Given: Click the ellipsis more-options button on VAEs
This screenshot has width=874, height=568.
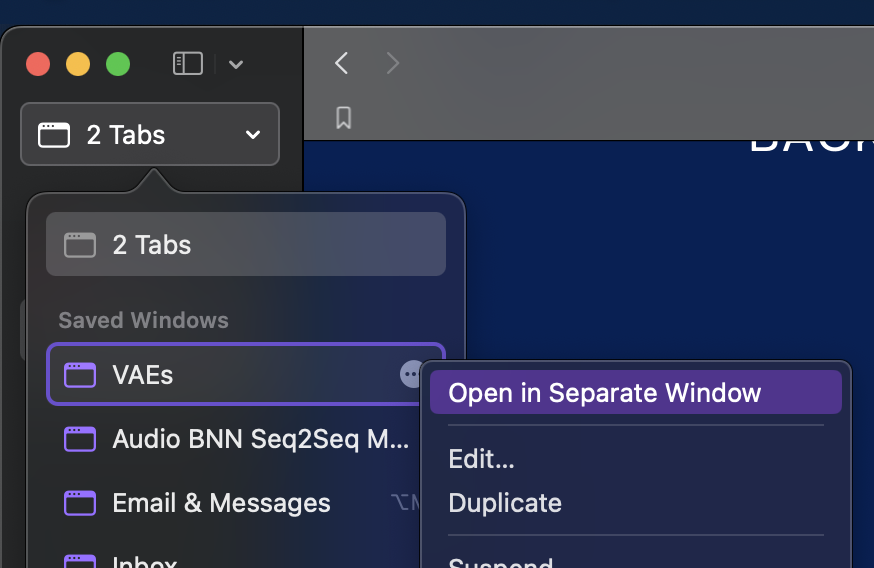Looking at the screenshot, I should pyautogui.click(x=410, y=375).
